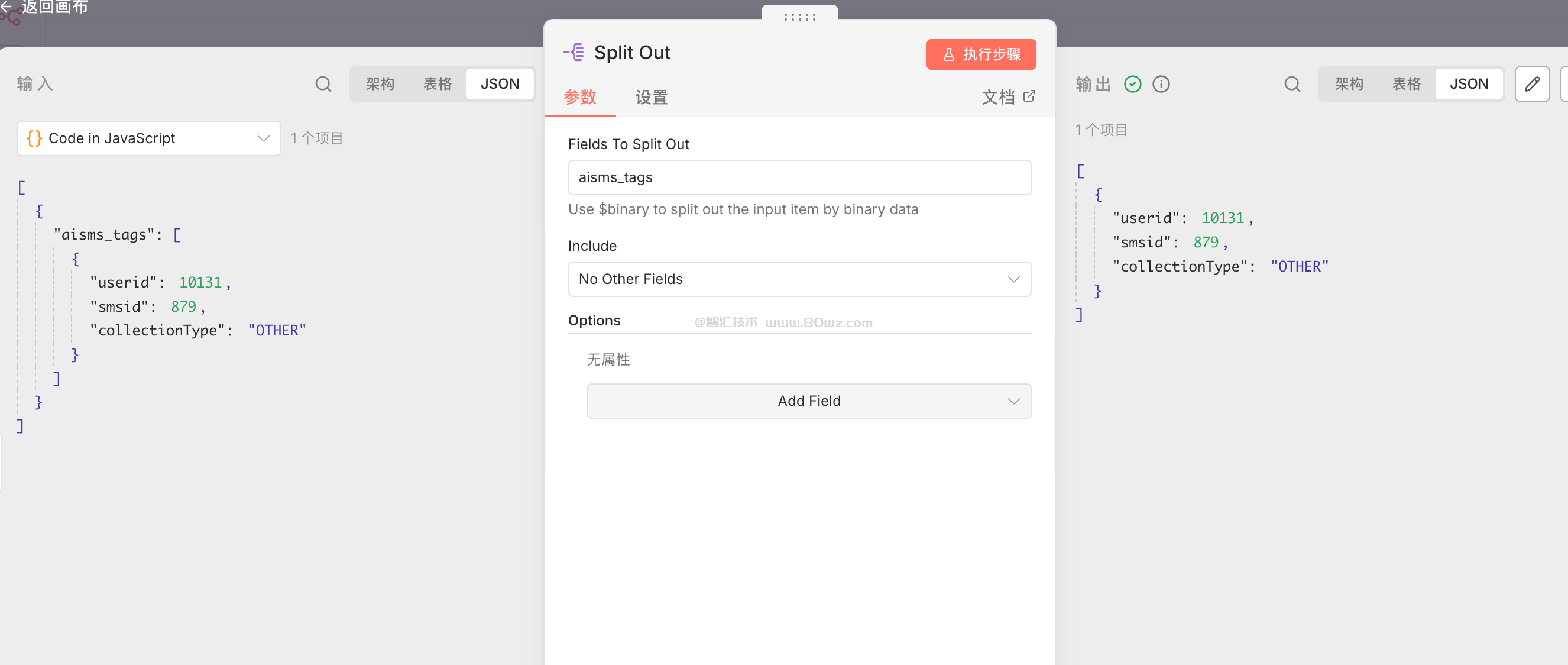This screenshot has height=665, width=1568.
Task: Switch input view to 架构 schema
Action: coord(380,84)
